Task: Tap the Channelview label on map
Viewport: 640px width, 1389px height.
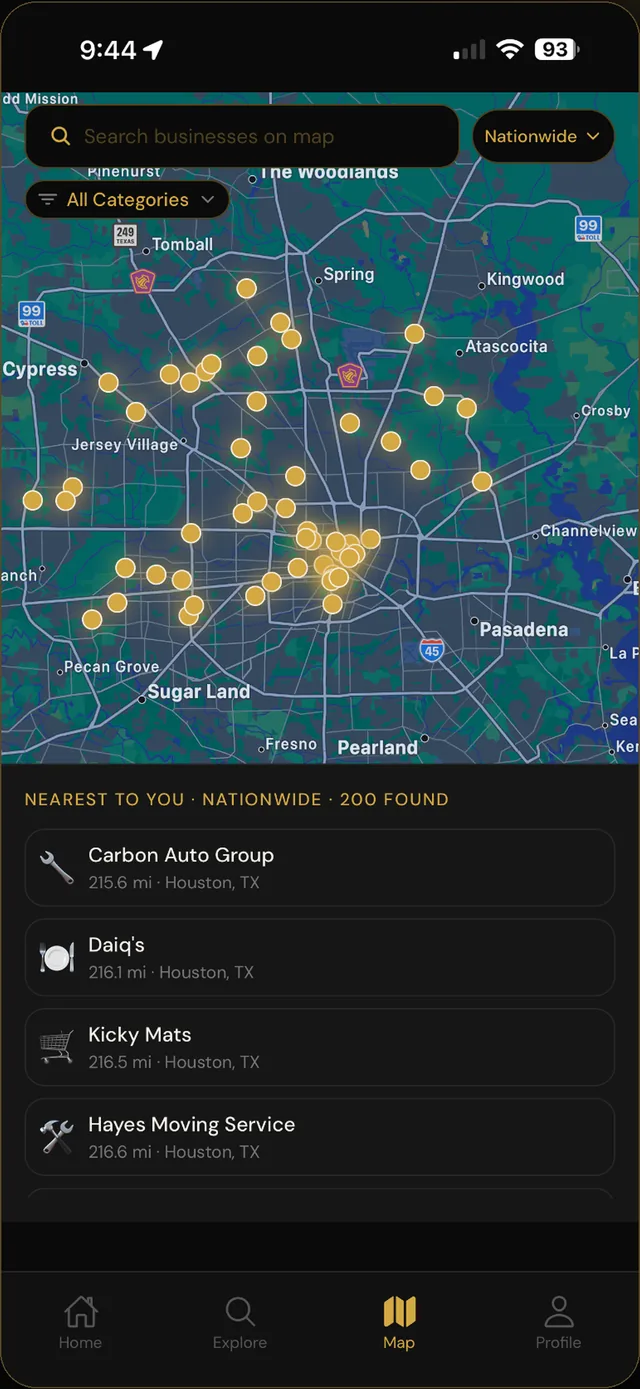Action: [x=588, y=531]
